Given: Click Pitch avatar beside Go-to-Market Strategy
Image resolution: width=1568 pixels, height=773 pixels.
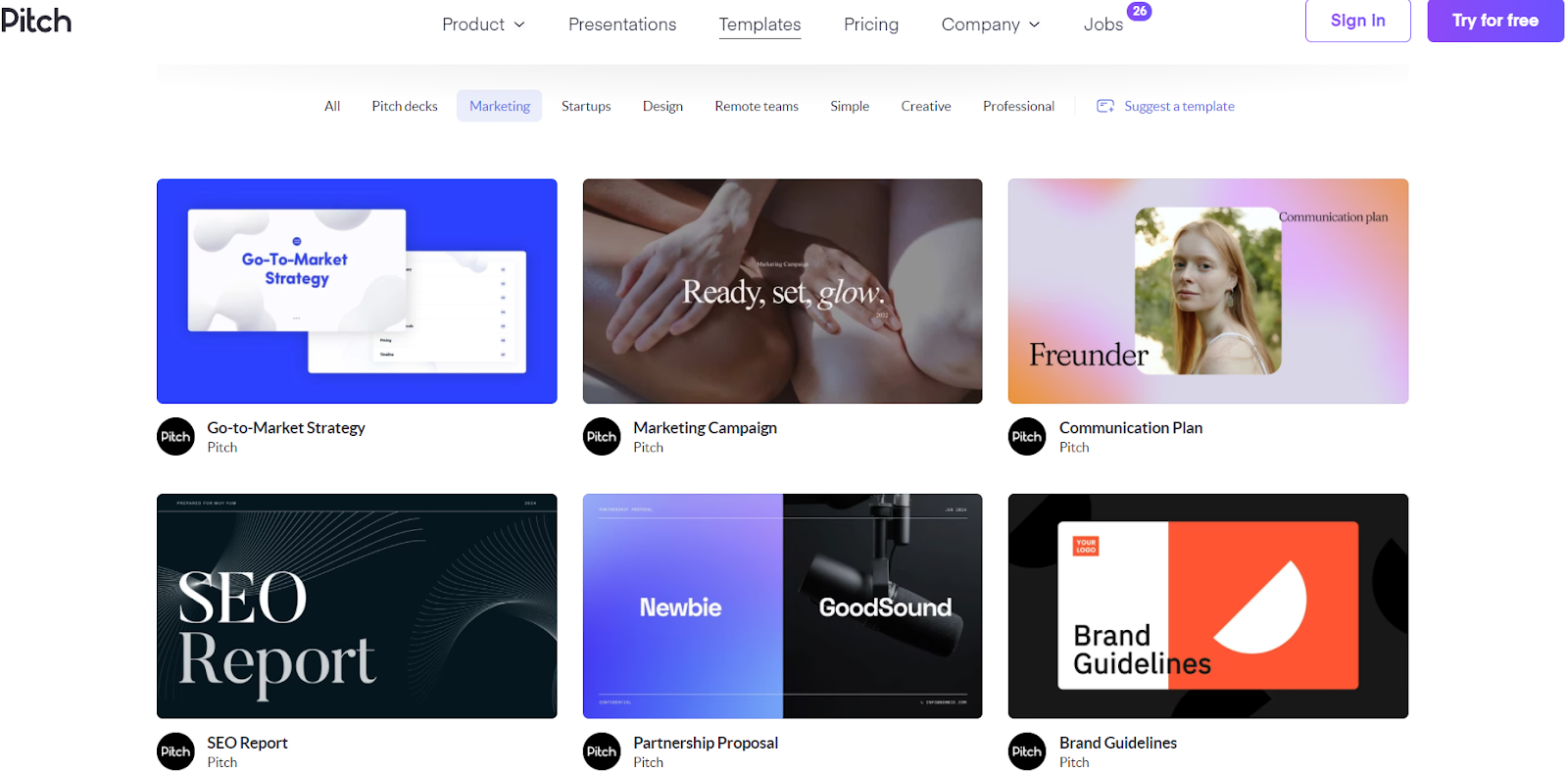Looking at the screenshot, I should (176, 437).
